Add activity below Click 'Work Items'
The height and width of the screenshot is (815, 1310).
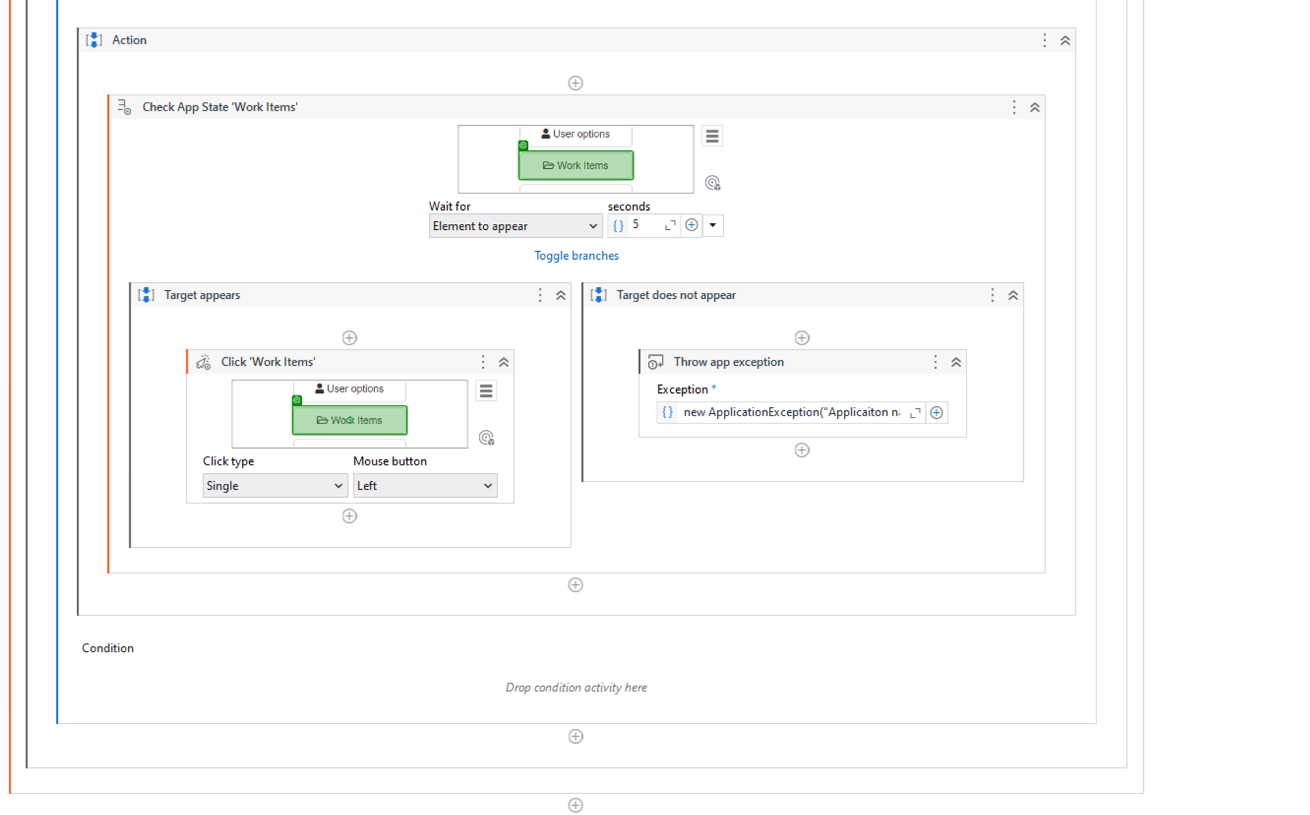click(349, 516)
